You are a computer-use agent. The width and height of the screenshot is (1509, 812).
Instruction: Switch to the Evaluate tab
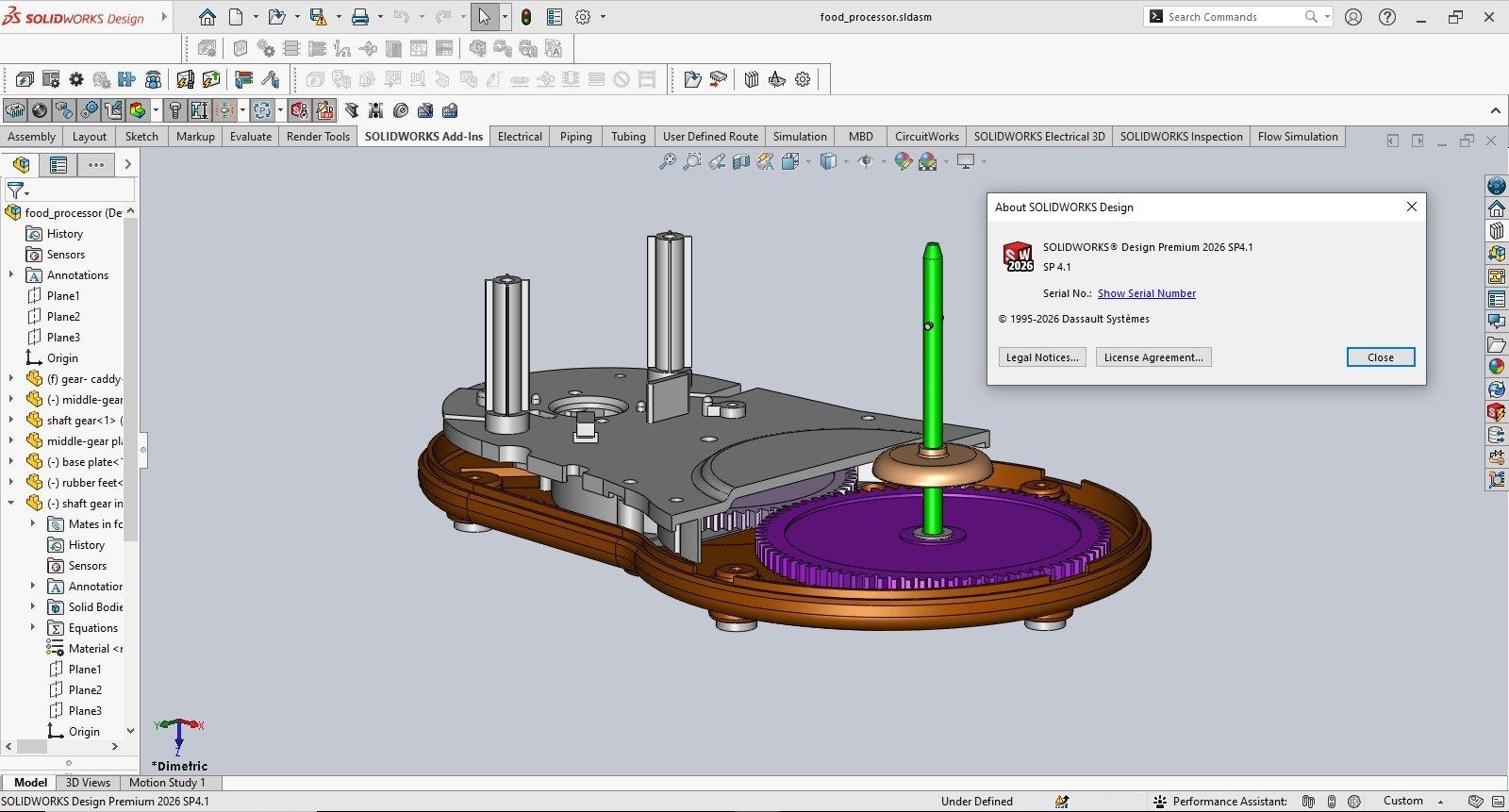[251, 137]
